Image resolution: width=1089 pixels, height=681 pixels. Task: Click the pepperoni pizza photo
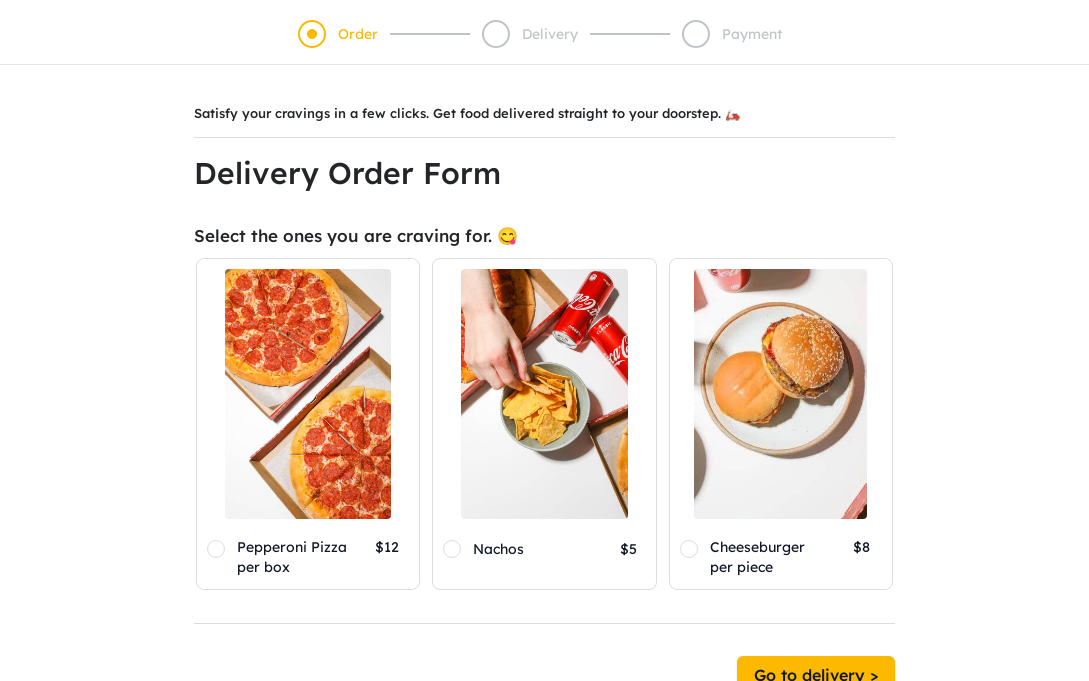308,394
